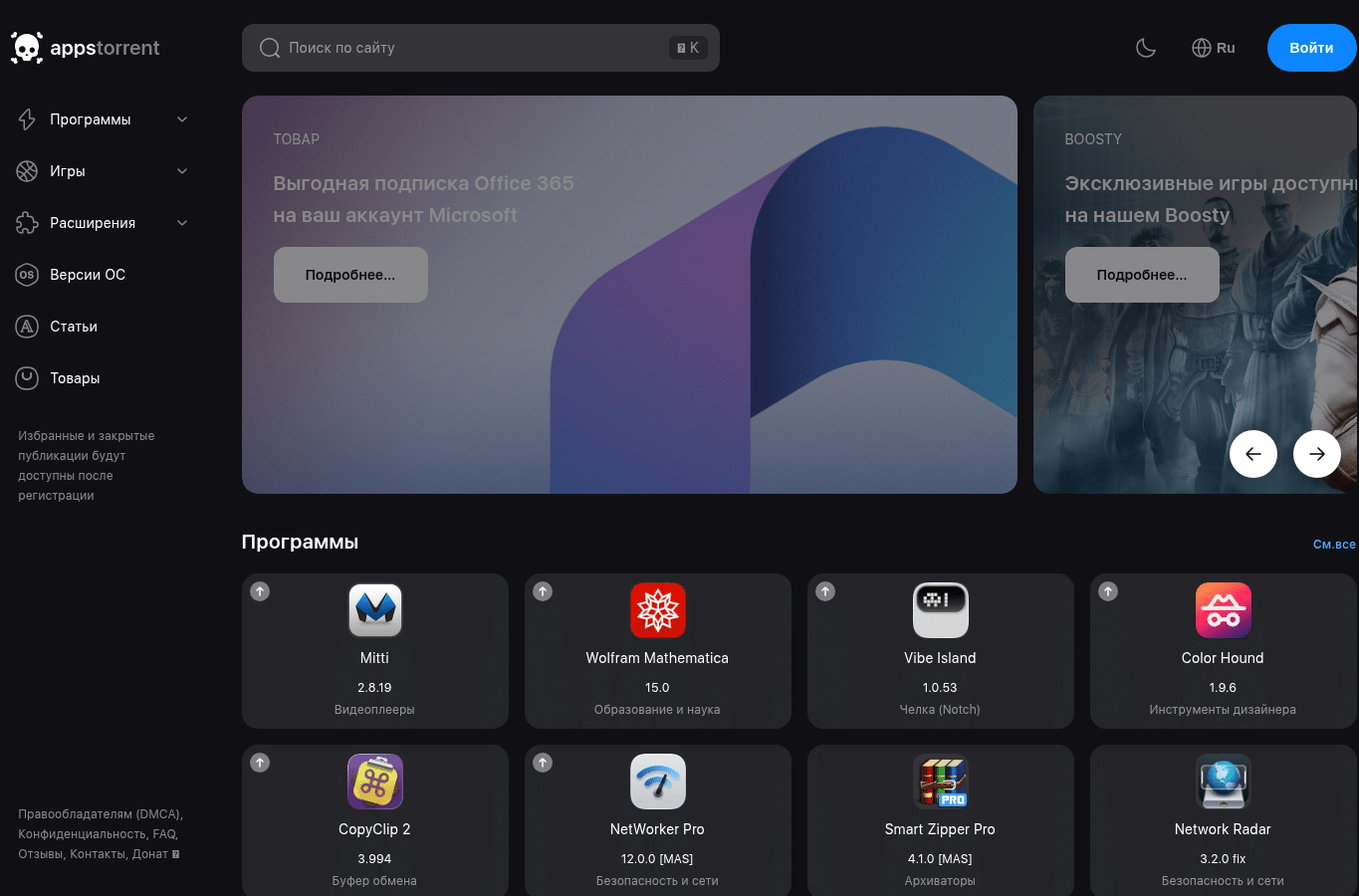Open the CopyClip 2 app icon
This screenshot has width=1359, height=896.
pos(375,782)
